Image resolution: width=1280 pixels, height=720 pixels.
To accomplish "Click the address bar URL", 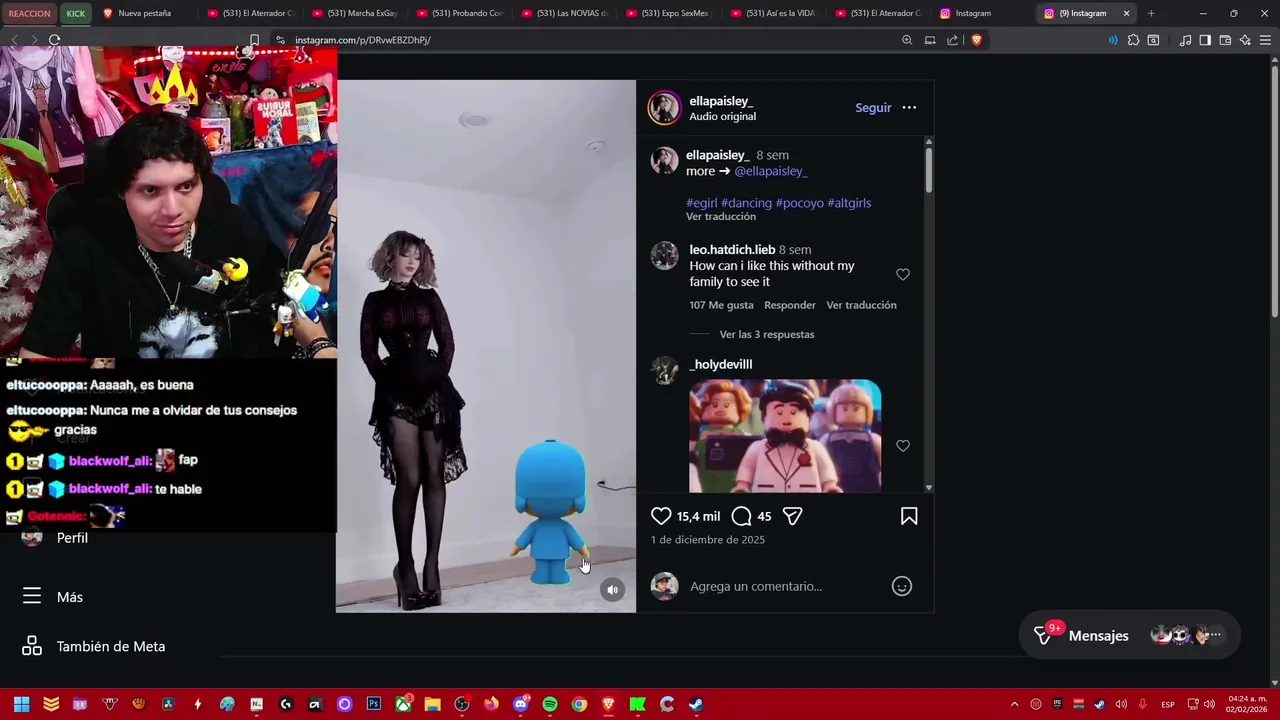I will coord(363,40).
